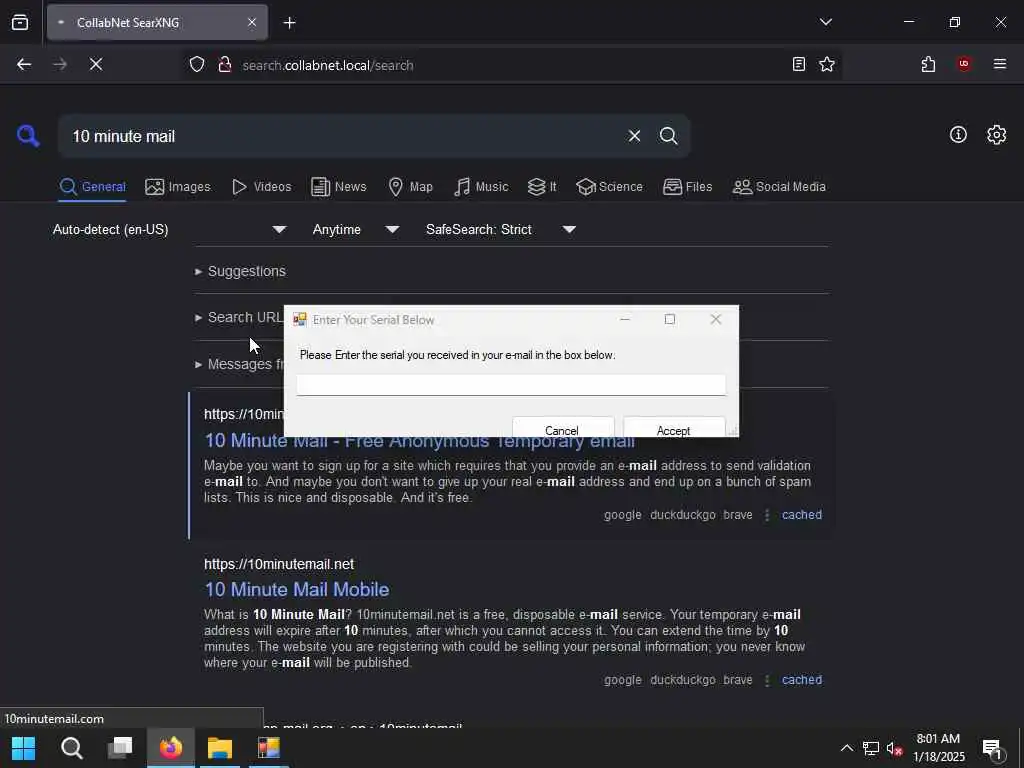Open SearXNG preferences gear icon

996,135
